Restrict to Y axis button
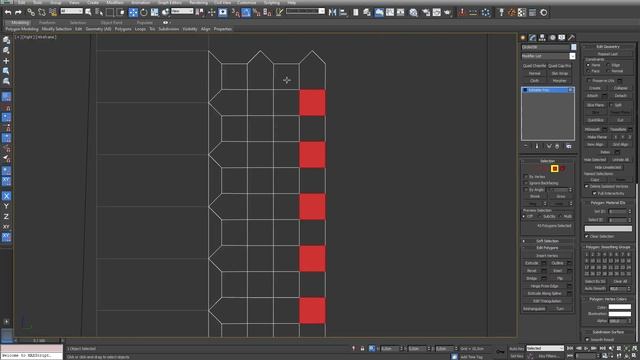 6,206
